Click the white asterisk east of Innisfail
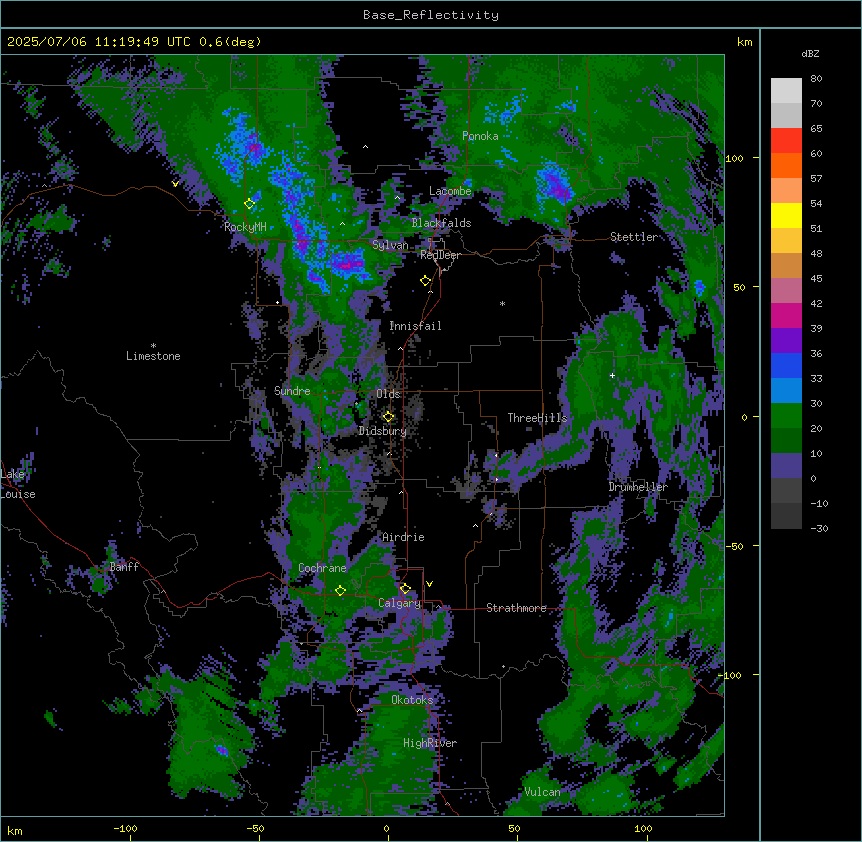Viewport: 862px width, 842px height. pos(502,304)
